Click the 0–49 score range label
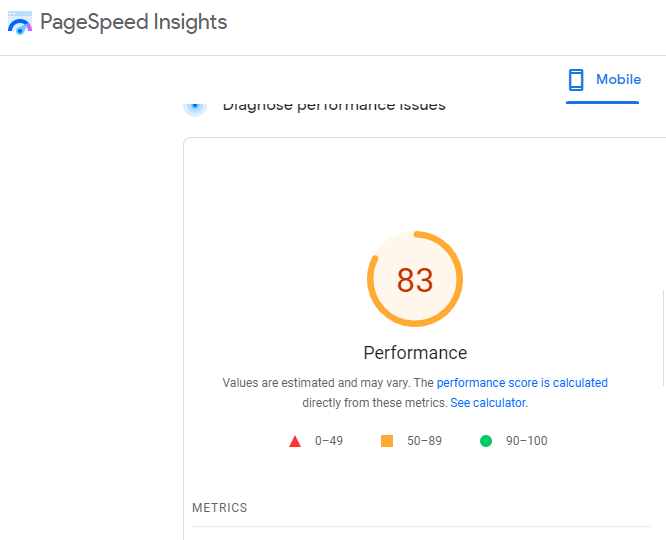The height and width of the screenshot is (540, 666). 329,441
